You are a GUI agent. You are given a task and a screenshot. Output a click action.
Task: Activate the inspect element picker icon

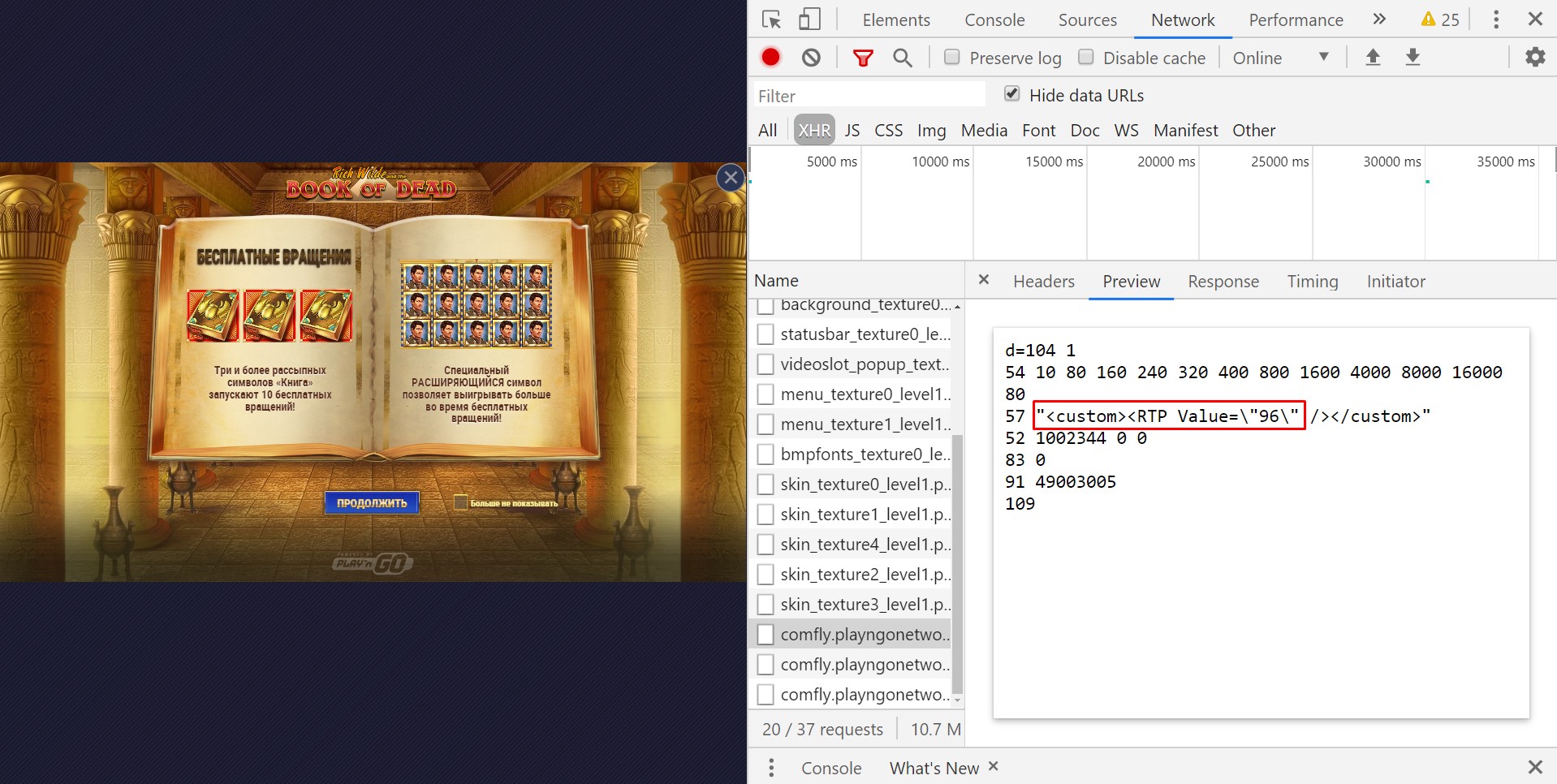coord(771,19)
